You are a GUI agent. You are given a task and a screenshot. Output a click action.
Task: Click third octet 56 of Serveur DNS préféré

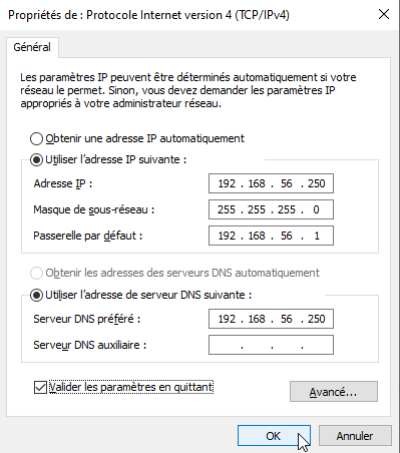(286, 319)
